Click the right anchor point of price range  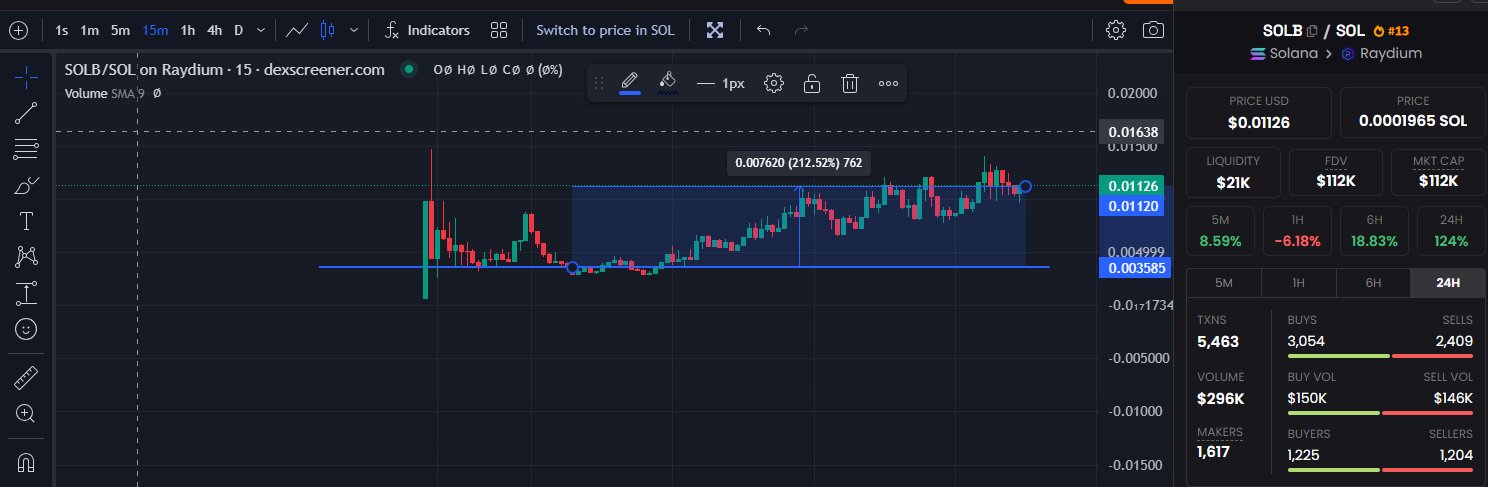[x=1025, y=186]
